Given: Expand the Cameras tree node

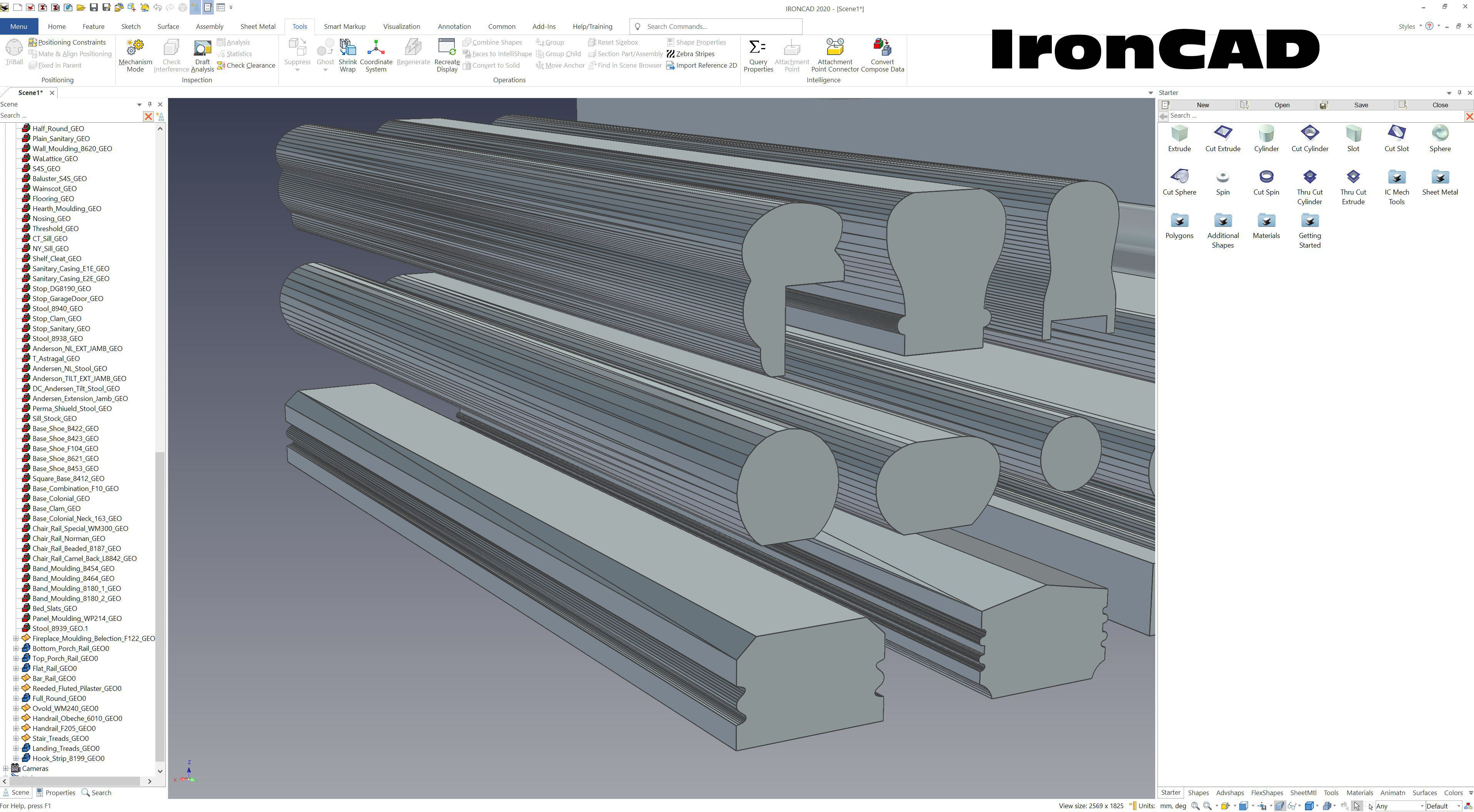Looking at the screenshot, I should pyautogui.click(x=6, y=769).
